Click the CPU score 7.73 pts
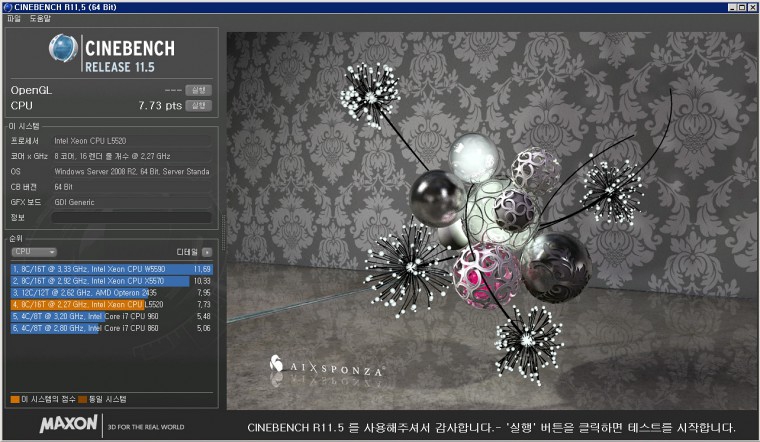Screen dimensions: 760x442 [x=160, y=106]
